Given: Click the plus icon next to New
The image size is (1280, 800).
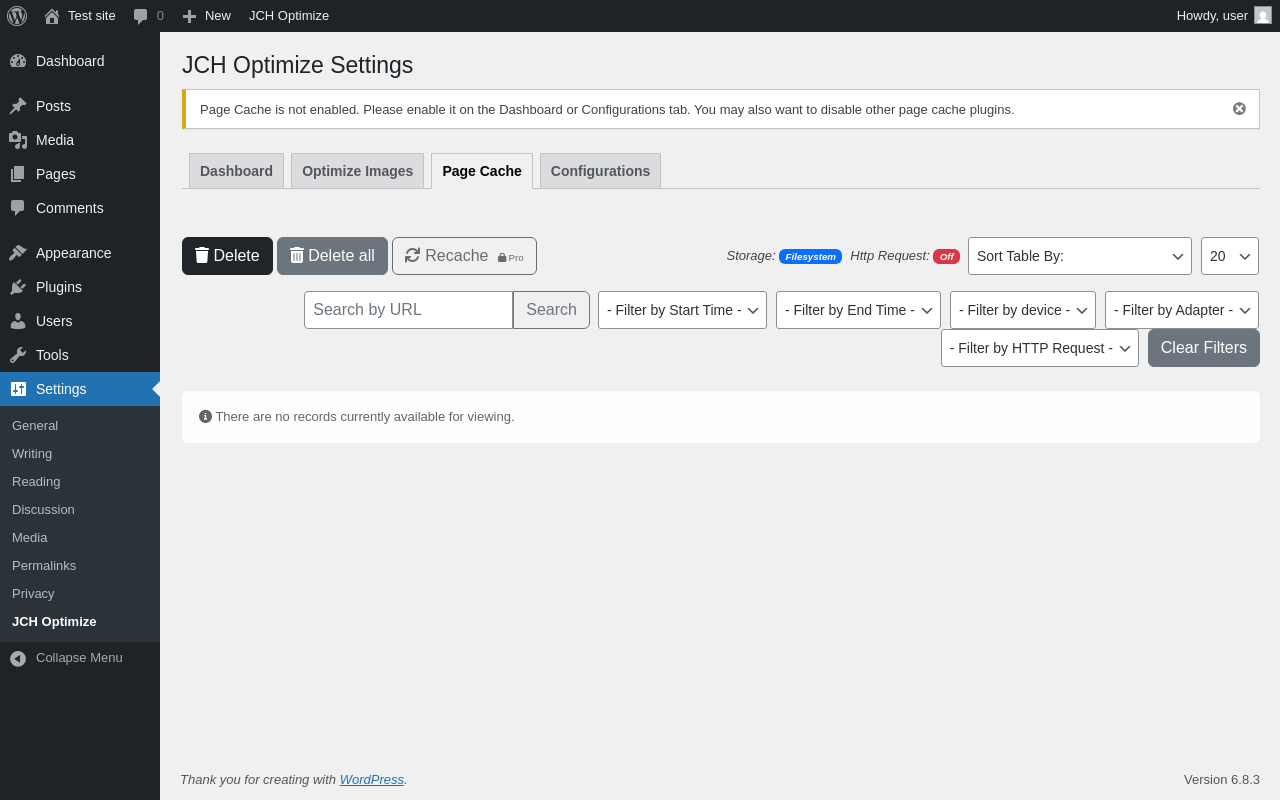Looking at the screenshot, I should pyautogui.click(x=189, y=16).
